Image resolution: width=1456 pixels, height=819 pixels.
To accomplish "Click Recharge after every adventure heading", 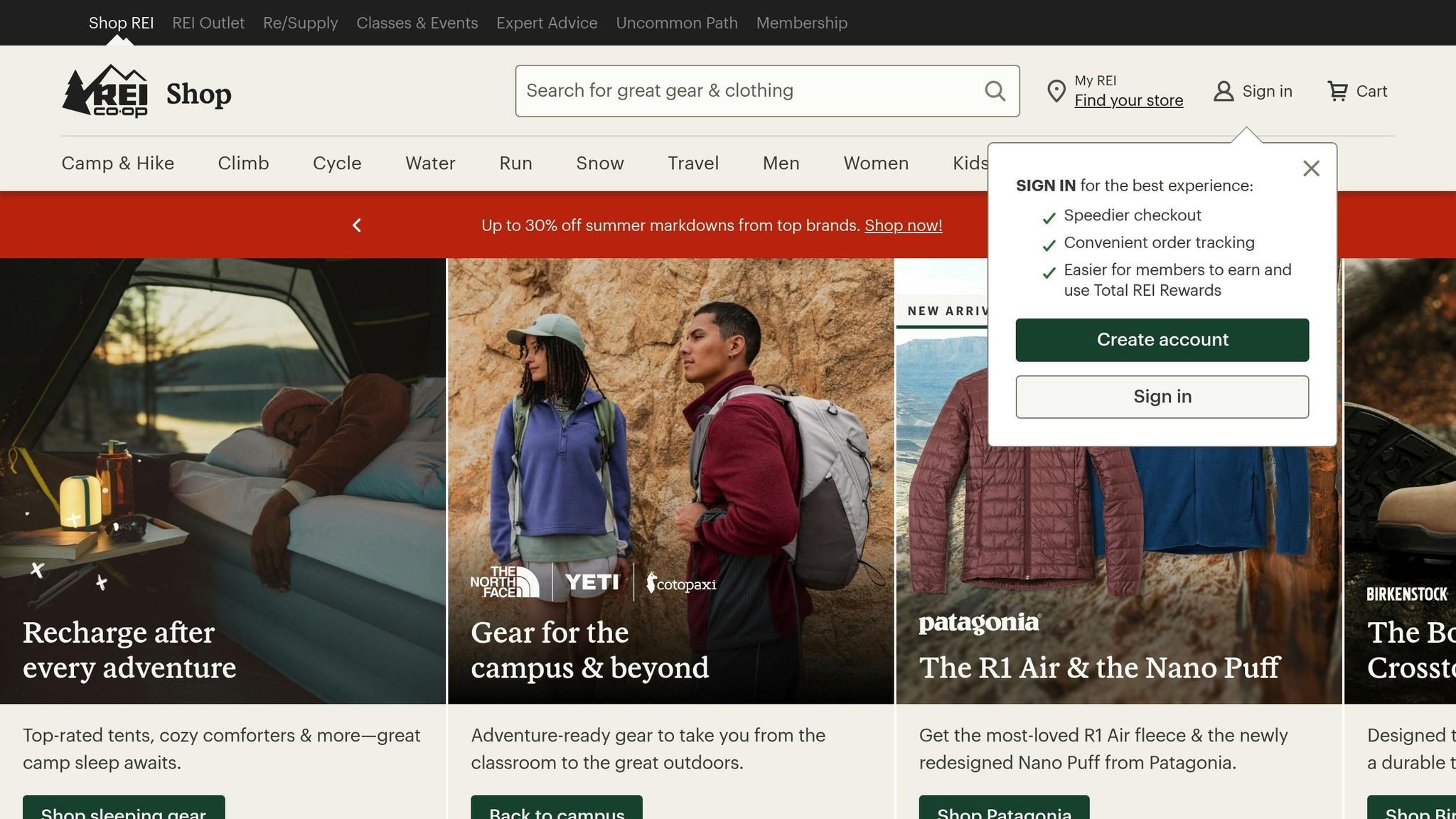I will coord(129,650).
